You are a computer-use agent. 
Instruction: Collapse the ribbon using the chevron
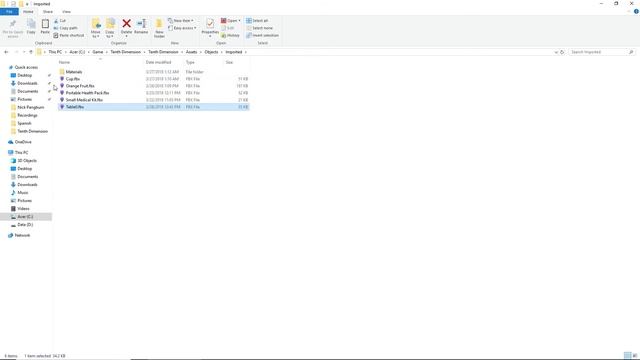pyautogui.click(x=629, y=12)
